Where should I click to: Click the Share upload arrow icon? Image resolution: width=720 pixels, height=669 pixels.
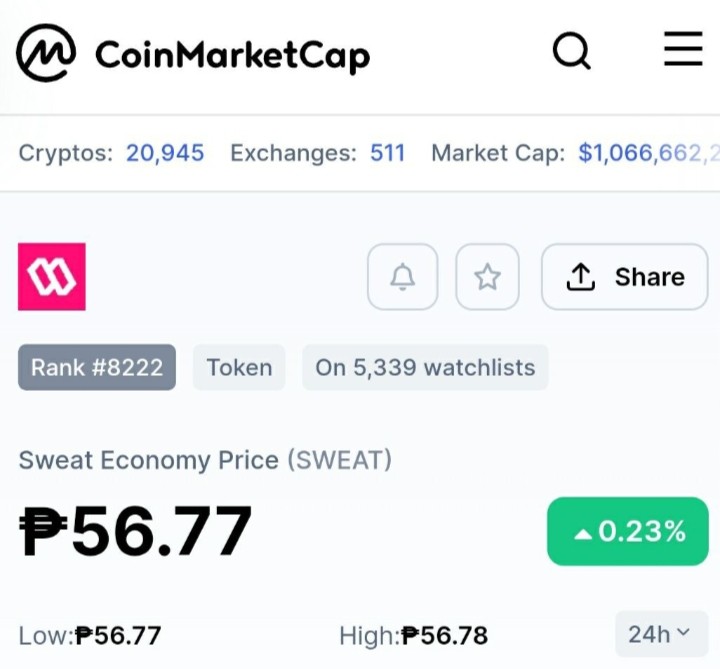point(581,277)
